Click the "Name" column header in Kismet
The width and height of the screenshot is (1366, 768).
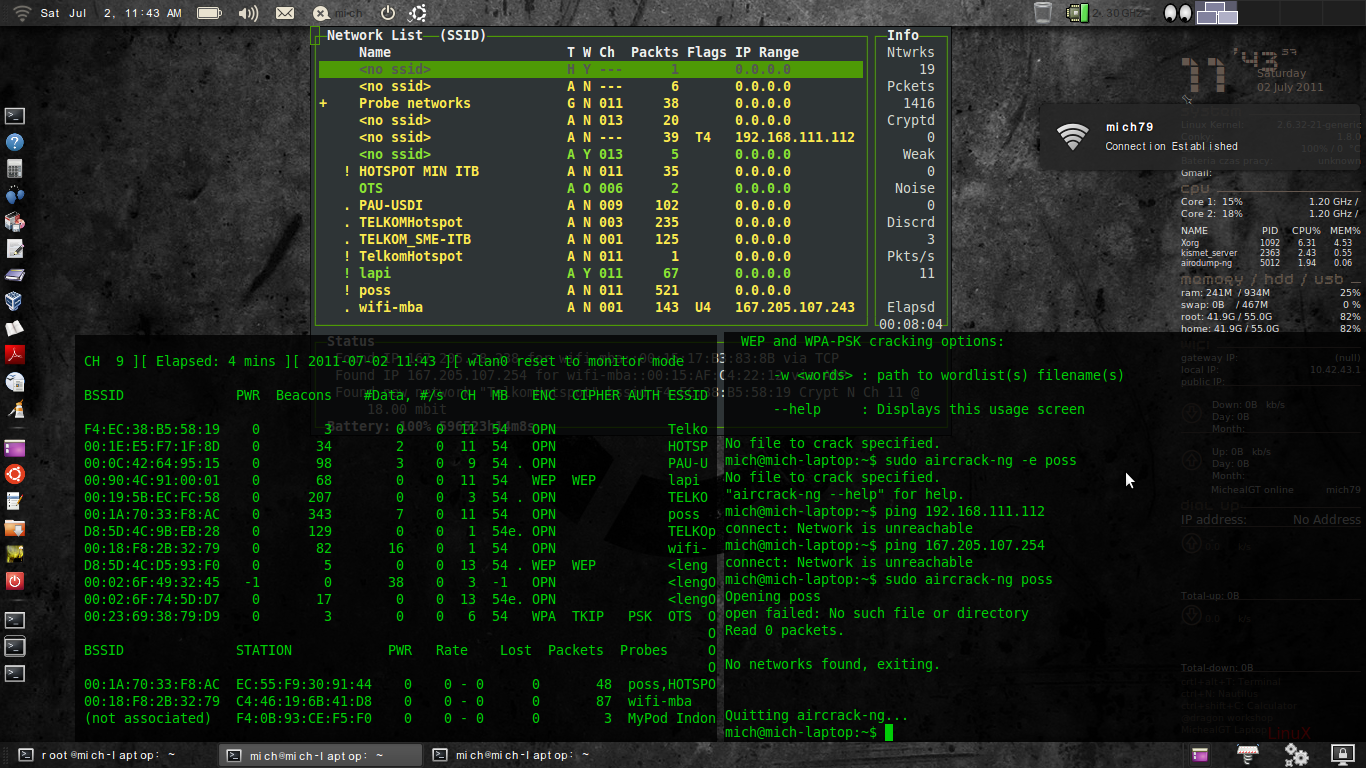click(x=375, y=53)
